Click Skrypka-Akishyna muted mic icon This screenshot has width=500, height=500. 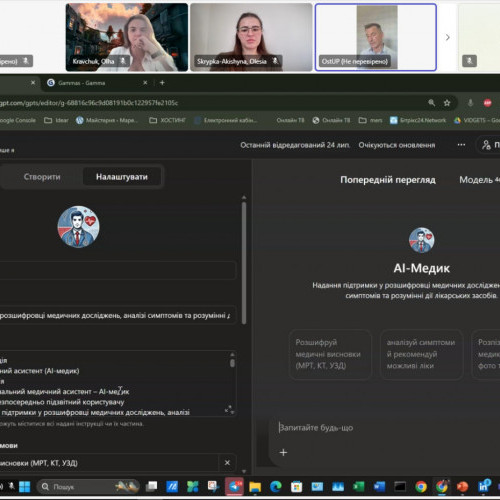[275, 61]
